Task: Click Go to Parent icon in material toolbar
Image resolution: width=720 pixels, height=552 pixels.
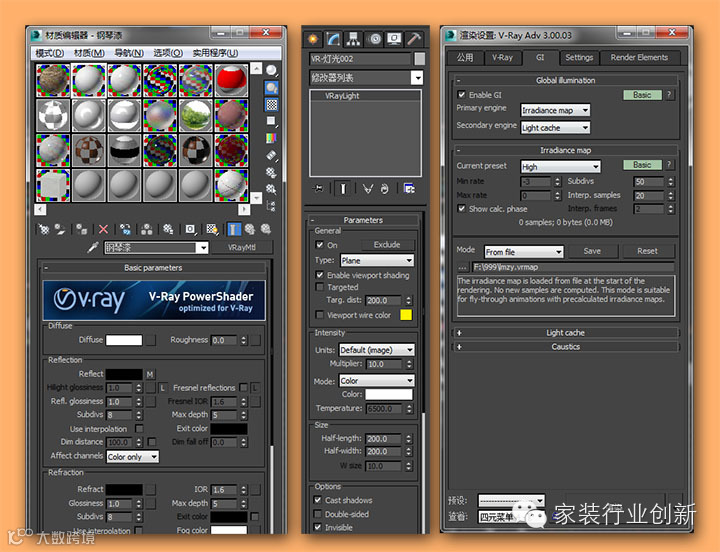Action: coord(250,229)
